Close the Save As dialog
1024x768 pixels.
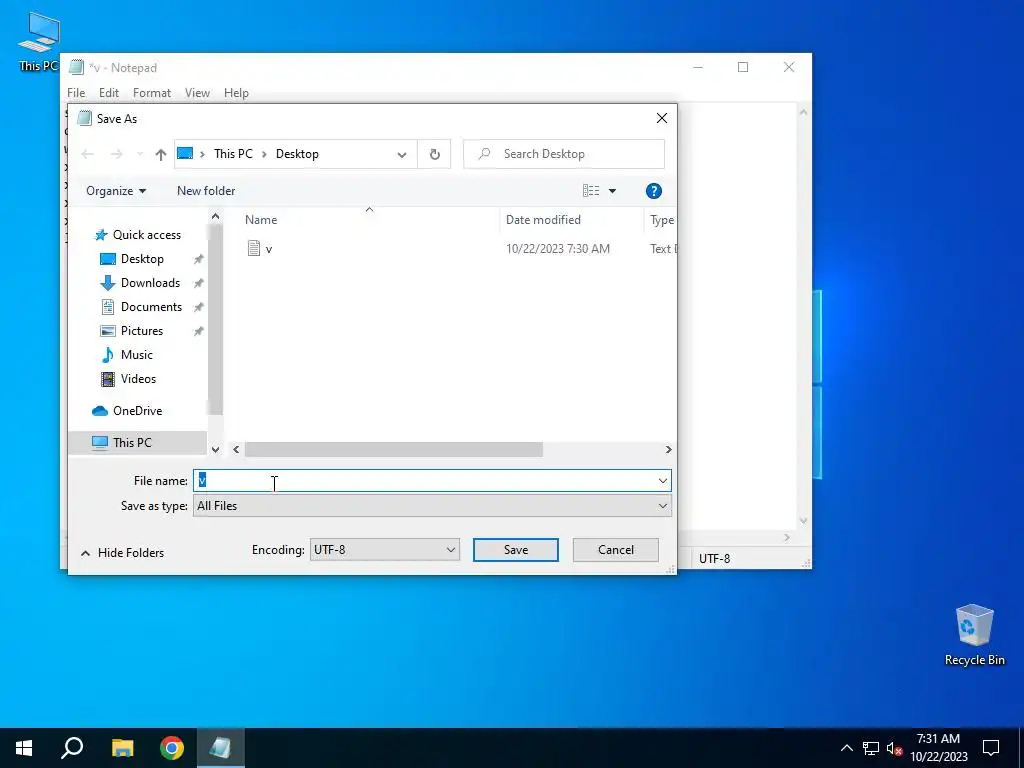(x=662, y=118)
